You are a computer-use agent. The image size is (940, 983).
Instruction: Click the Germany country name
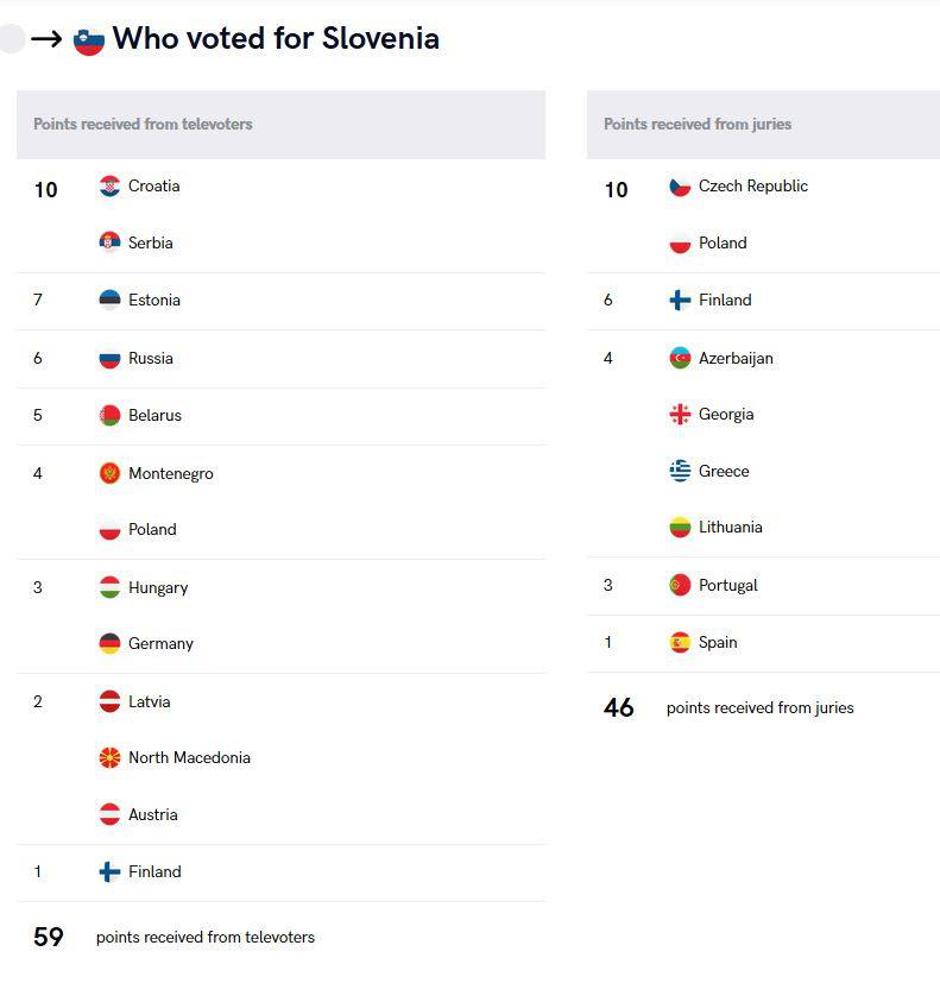coord(161,644)
